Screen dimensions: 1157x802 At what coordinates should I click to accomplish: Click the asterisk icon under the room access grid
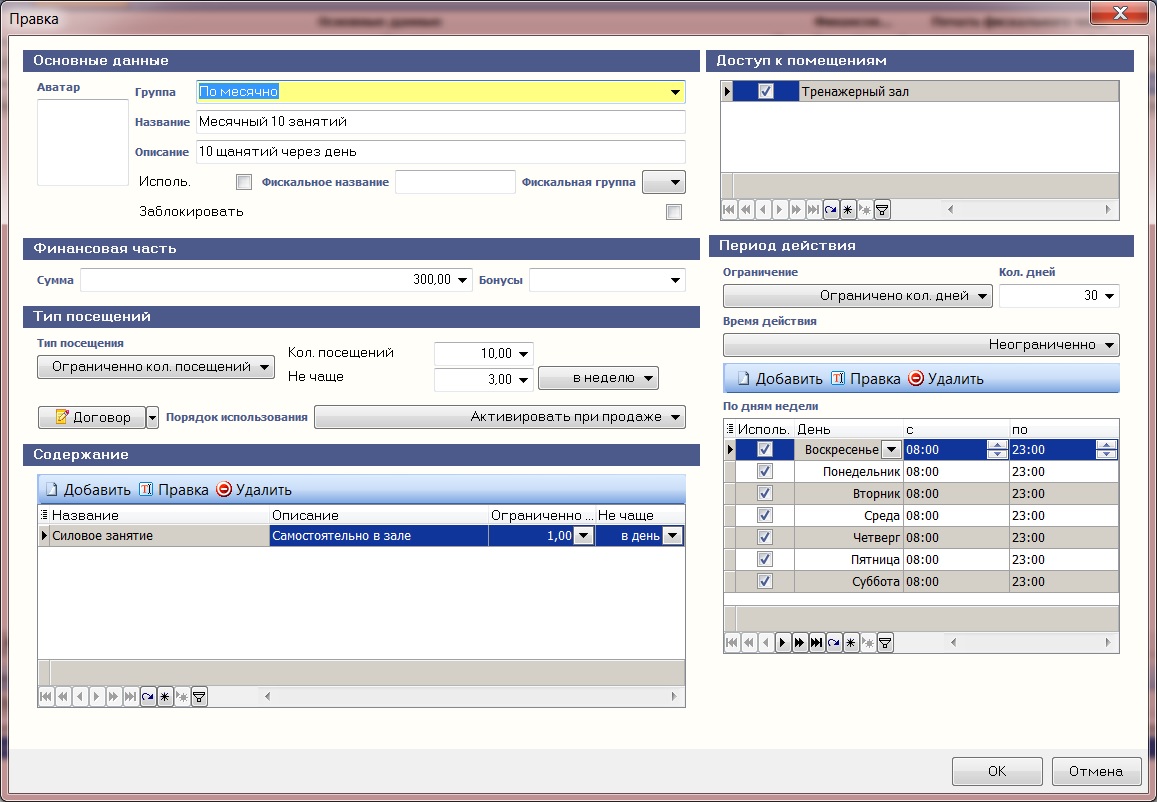pos(847,210)
